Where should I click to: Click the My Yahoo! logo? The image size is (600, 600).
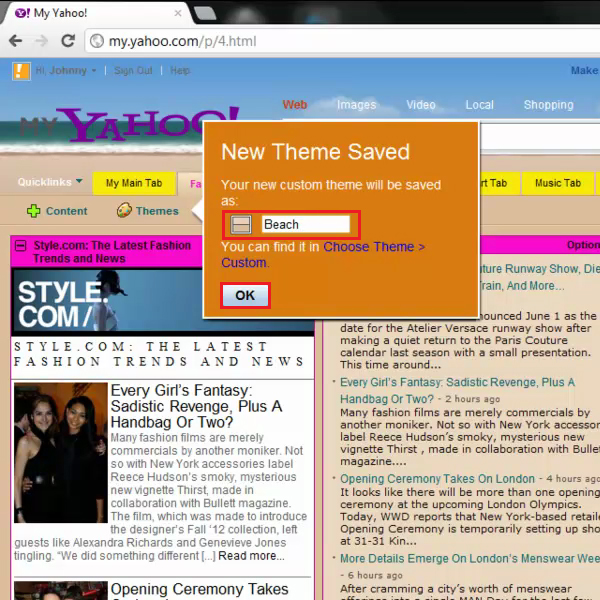130,123
